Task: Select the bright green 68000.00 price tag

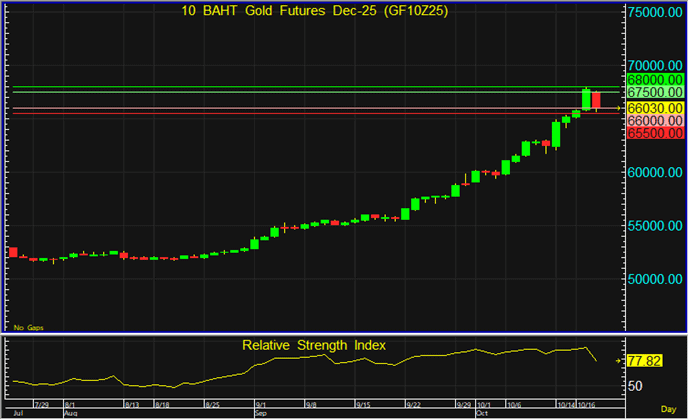Action: [x=655, y=79]
